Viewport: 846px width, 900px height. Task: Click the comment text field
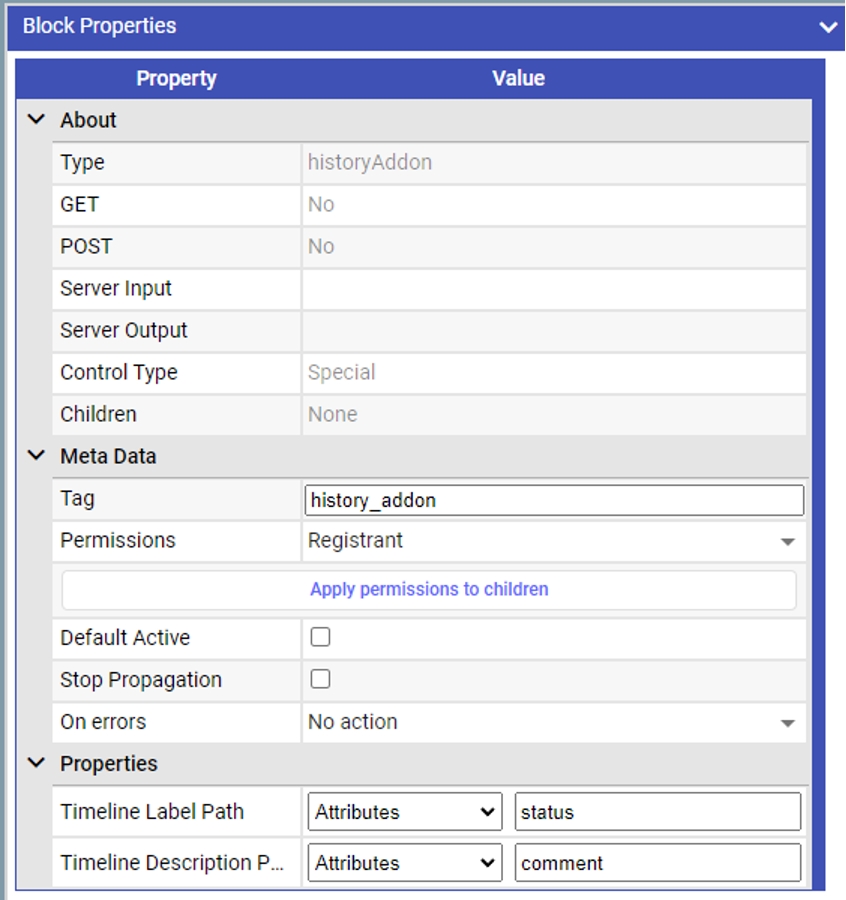coord(657,863)
